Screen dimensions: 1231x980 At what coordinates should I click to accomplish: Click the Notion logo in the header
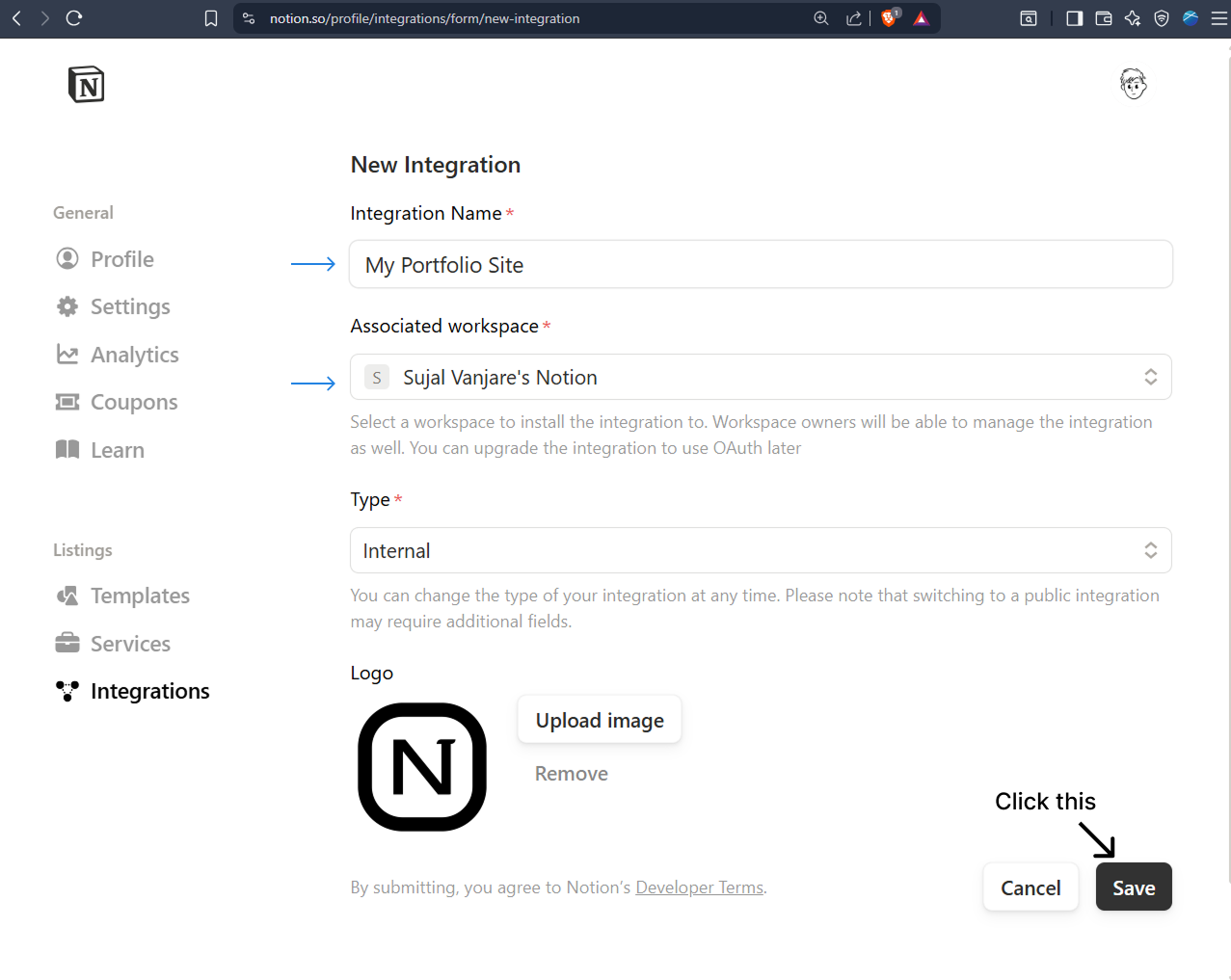pos(86,85)
